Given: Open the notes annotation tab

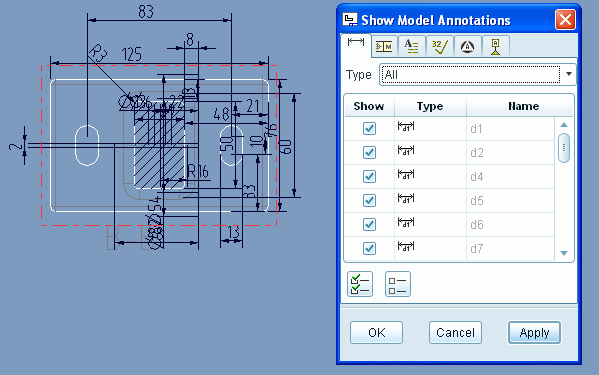Looking at the screenshot, I should [411, 47].
